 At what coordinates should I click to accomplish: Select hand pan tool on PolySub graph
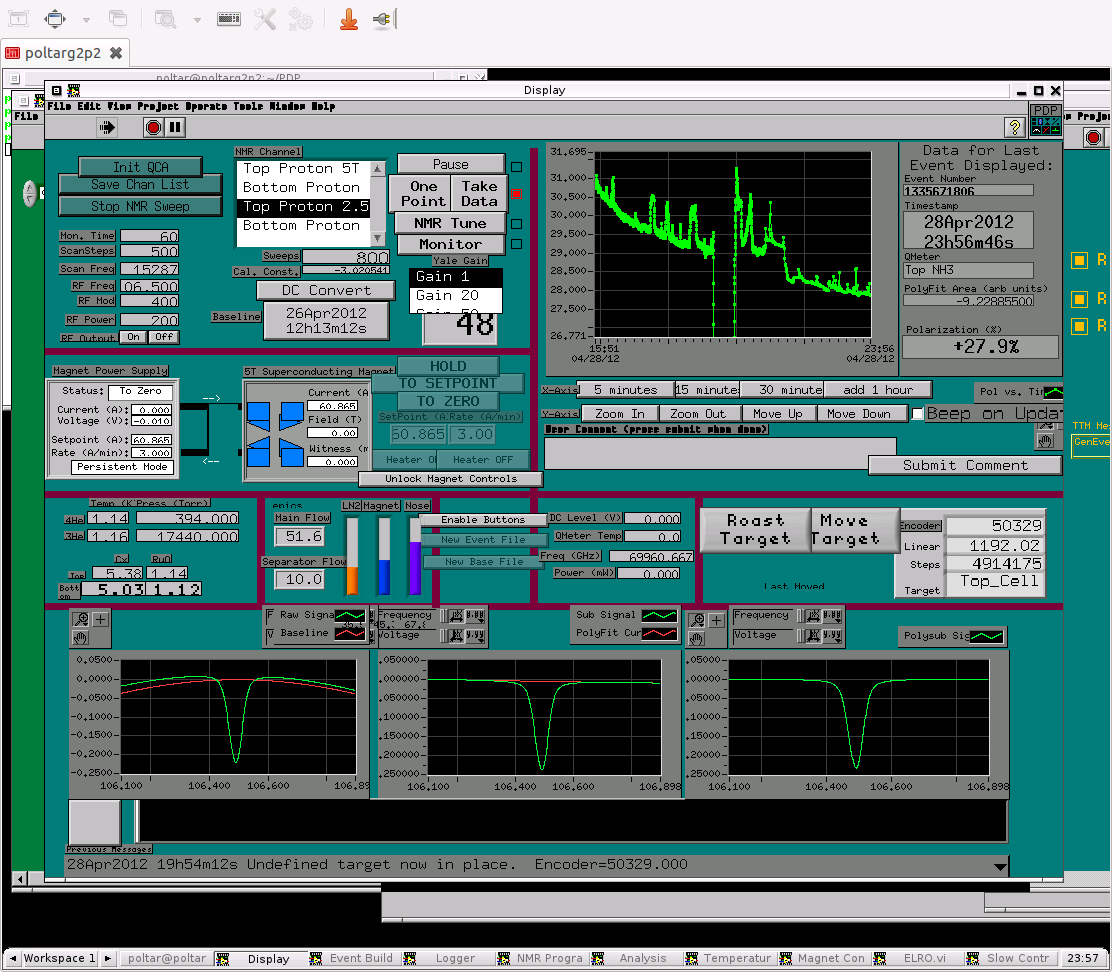click(x=696, y=638)
